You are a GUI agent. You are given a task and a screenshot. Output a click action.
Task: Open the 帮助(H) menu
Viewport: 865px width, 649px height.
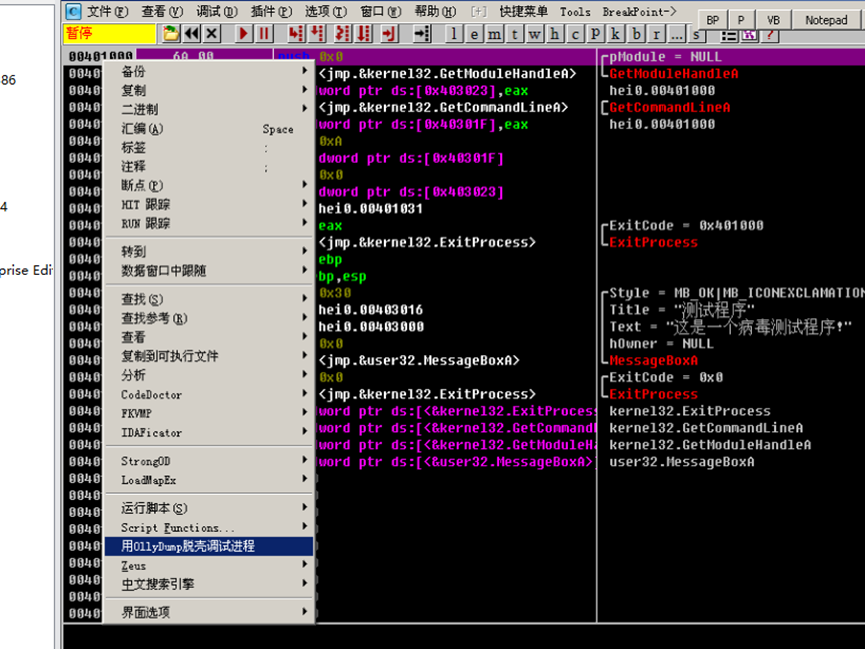coord(435,11)
